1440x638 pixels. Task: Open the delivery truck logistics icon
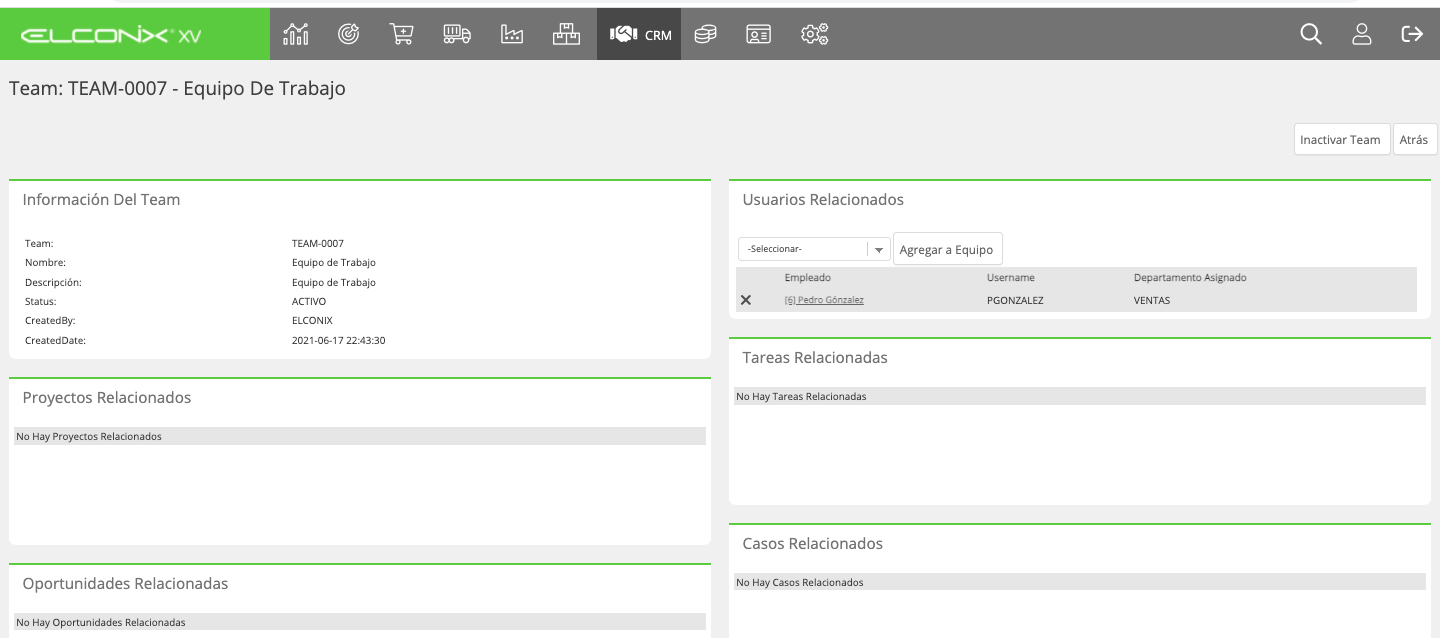(457, 34)
